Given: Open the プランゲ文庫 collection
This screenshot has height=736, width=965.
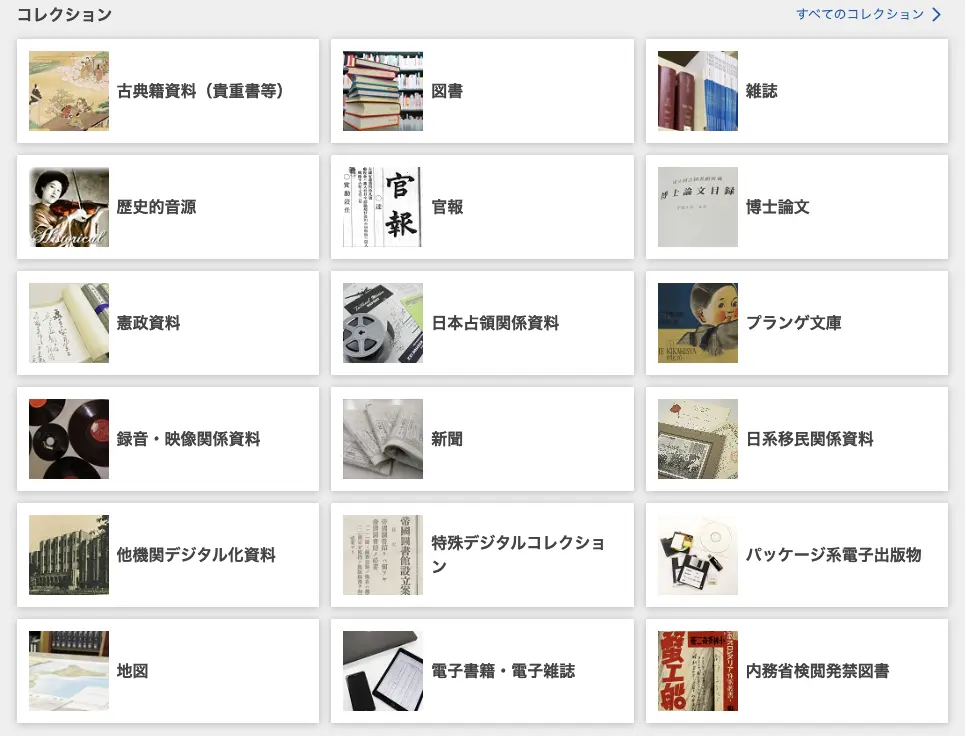Looking at the screenshot, I should point(793,323).
